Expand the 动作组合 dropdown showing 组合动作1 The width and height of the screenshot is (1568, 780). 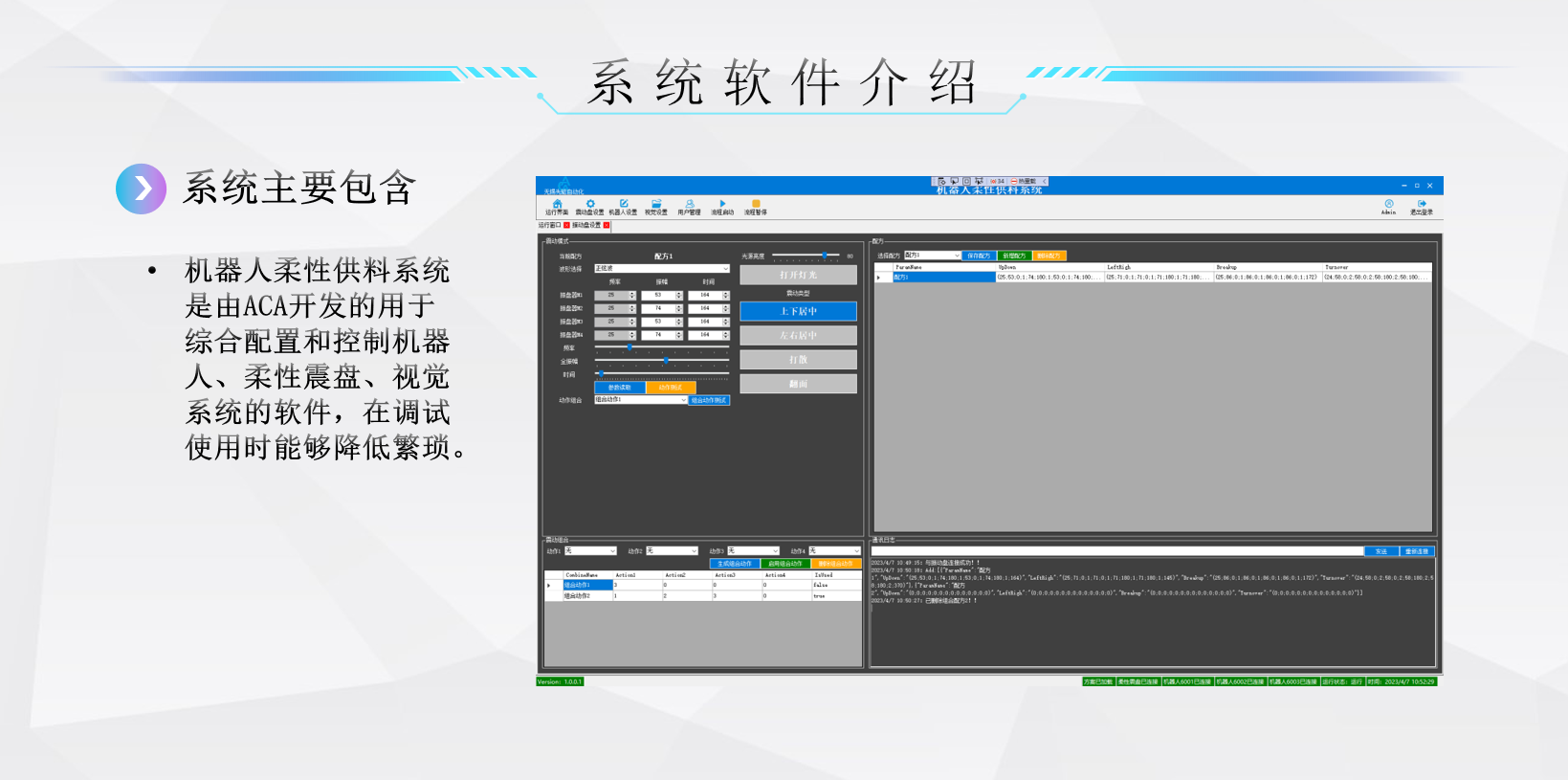(641, 400)
